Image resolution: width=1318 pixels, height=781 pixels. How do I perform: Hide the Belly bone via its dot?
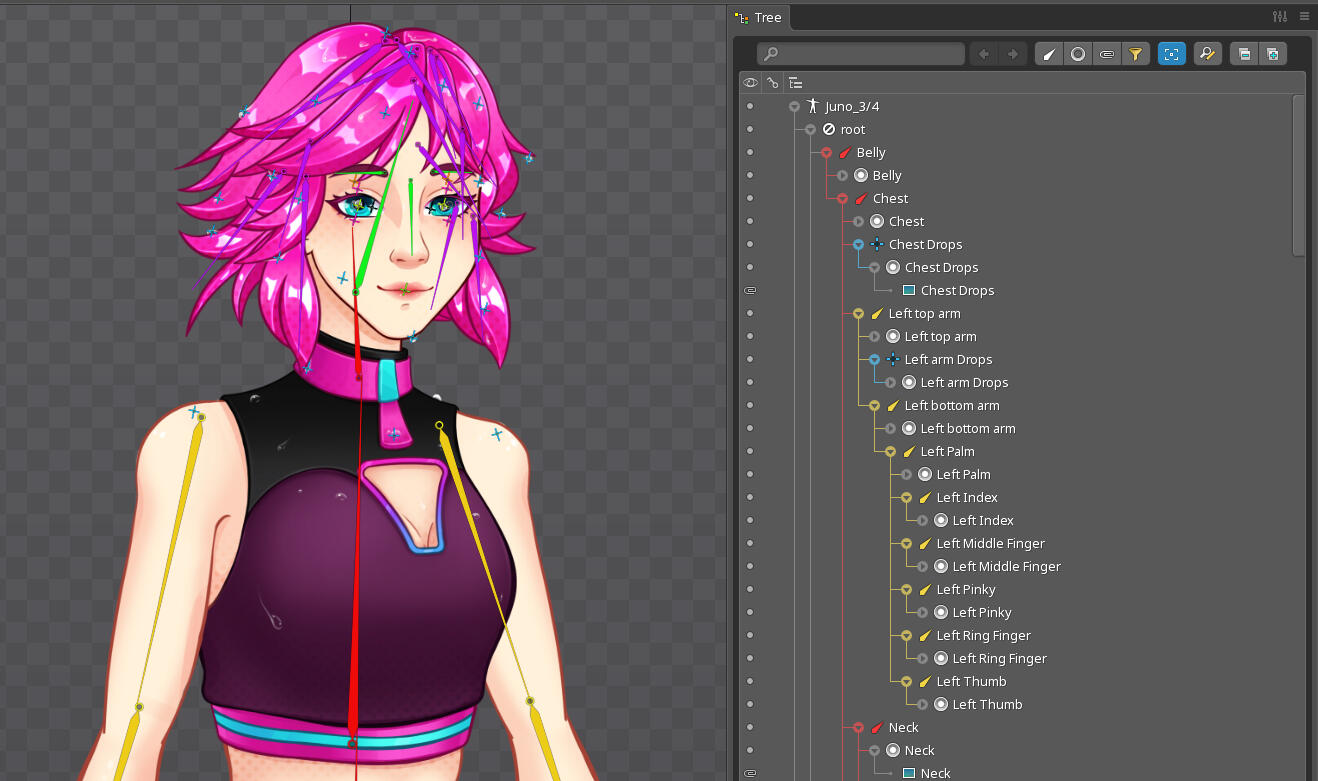coord(750,153)
